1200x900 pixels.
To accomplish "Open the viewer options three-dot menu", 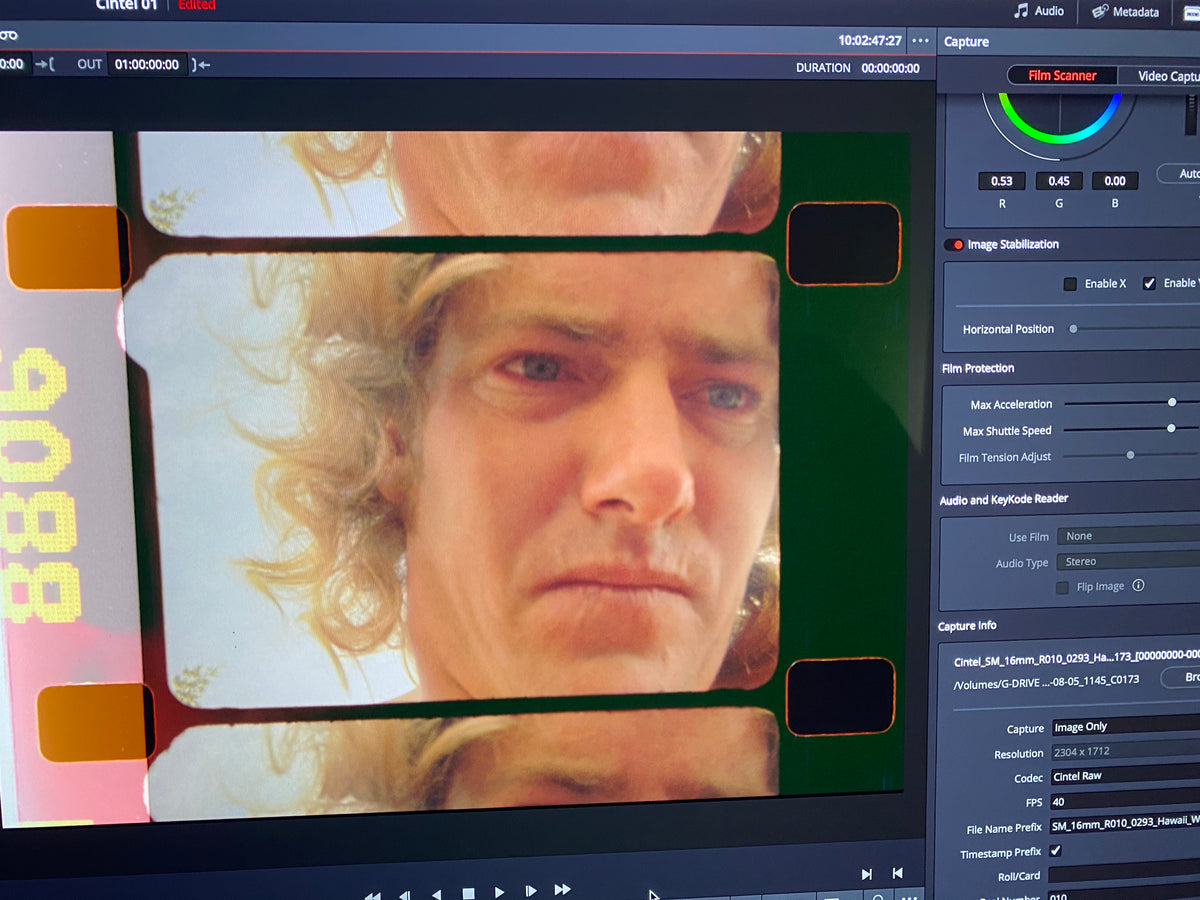I will 921,41.
